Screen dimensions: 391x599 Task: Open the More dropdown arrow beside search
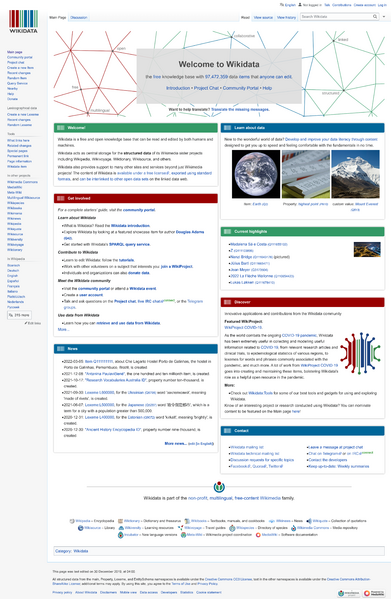tap(384, 17)
